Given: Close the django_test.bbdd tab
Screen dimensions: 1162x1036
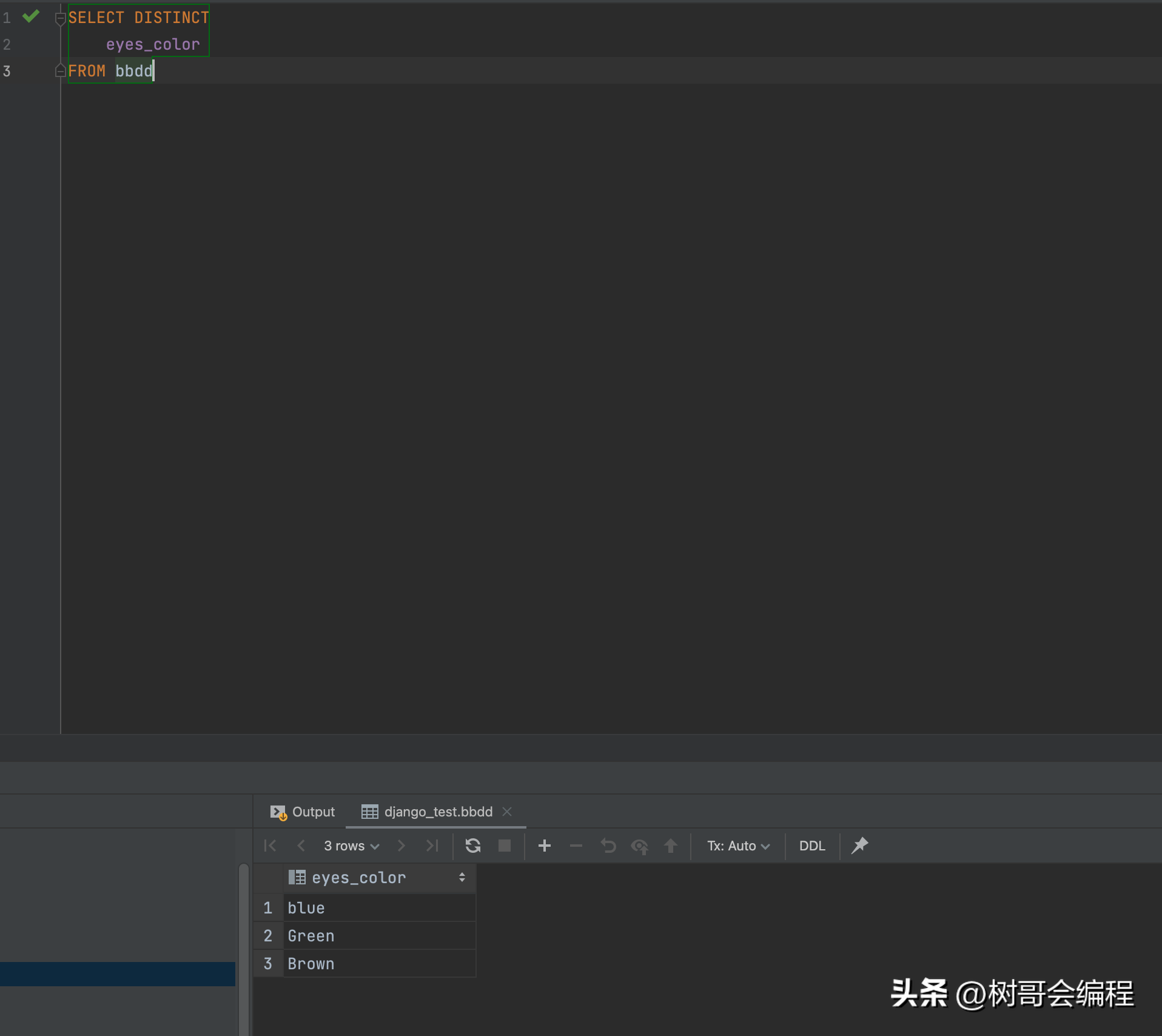Looking at the screenshot, I should point(508,812).
